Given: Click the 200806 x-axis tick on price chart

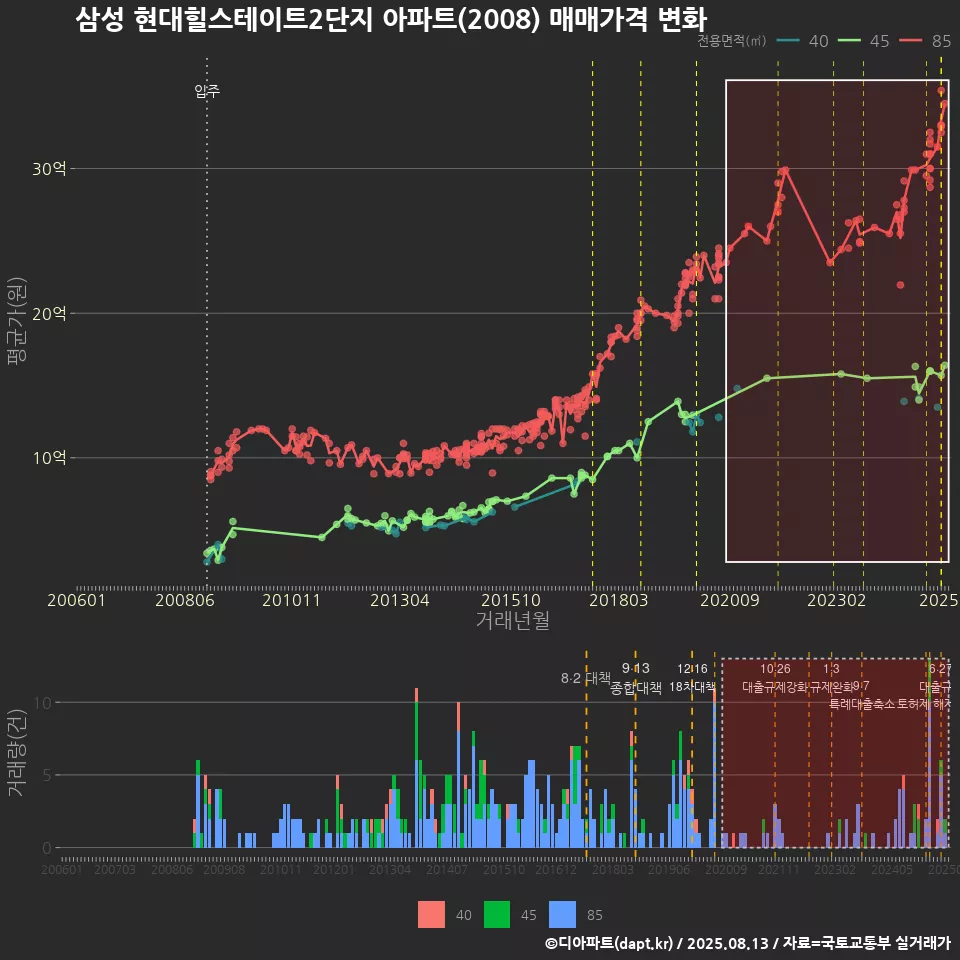Looking at the screenshot, I should tap(185, 600).
